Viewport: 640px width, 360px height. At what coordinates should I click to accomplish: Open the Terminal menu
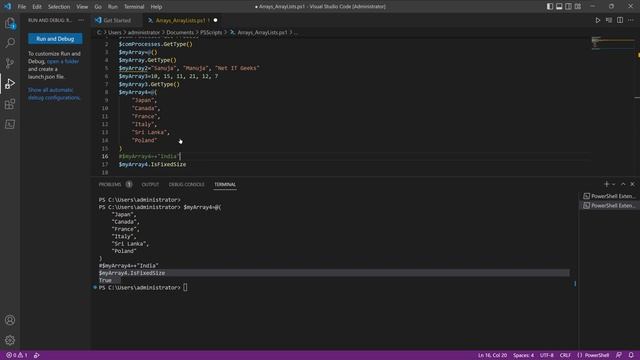134,7
